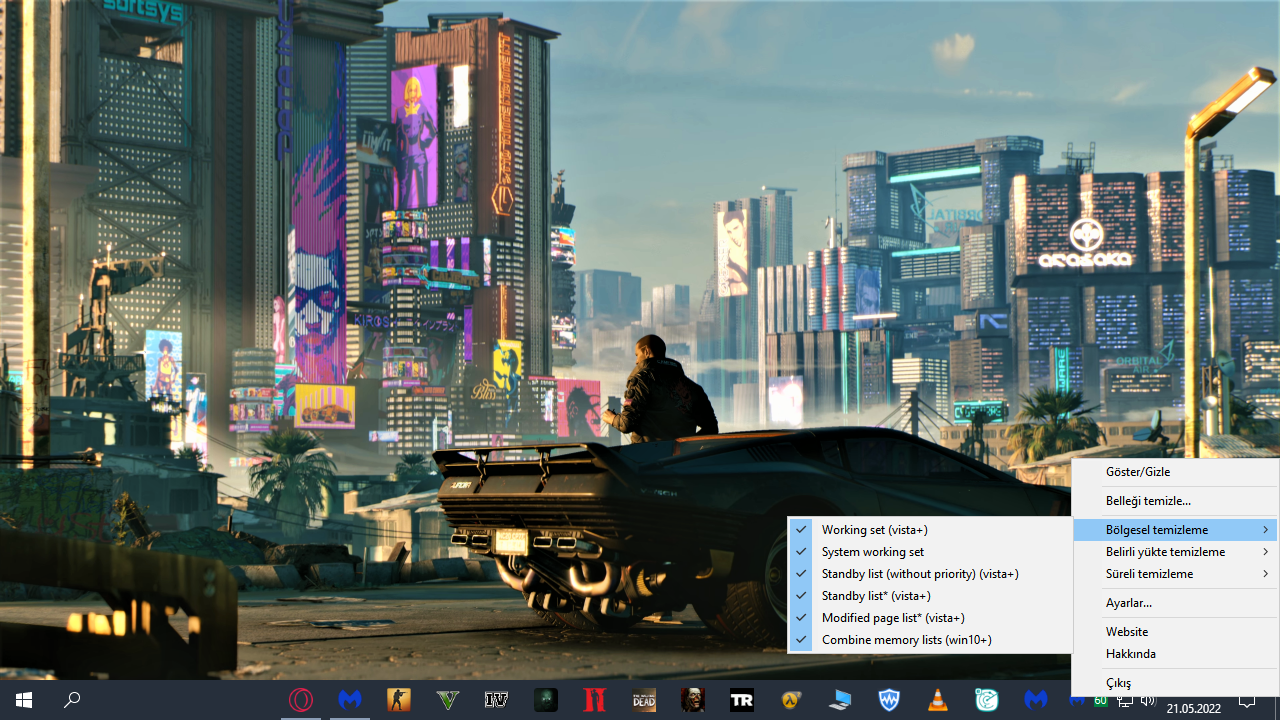Image resolution: width=1280 pixels, height=720 pixels.
Task: Select Göster/Gizle in the tray menu
Action: (x=1175, y=472)
